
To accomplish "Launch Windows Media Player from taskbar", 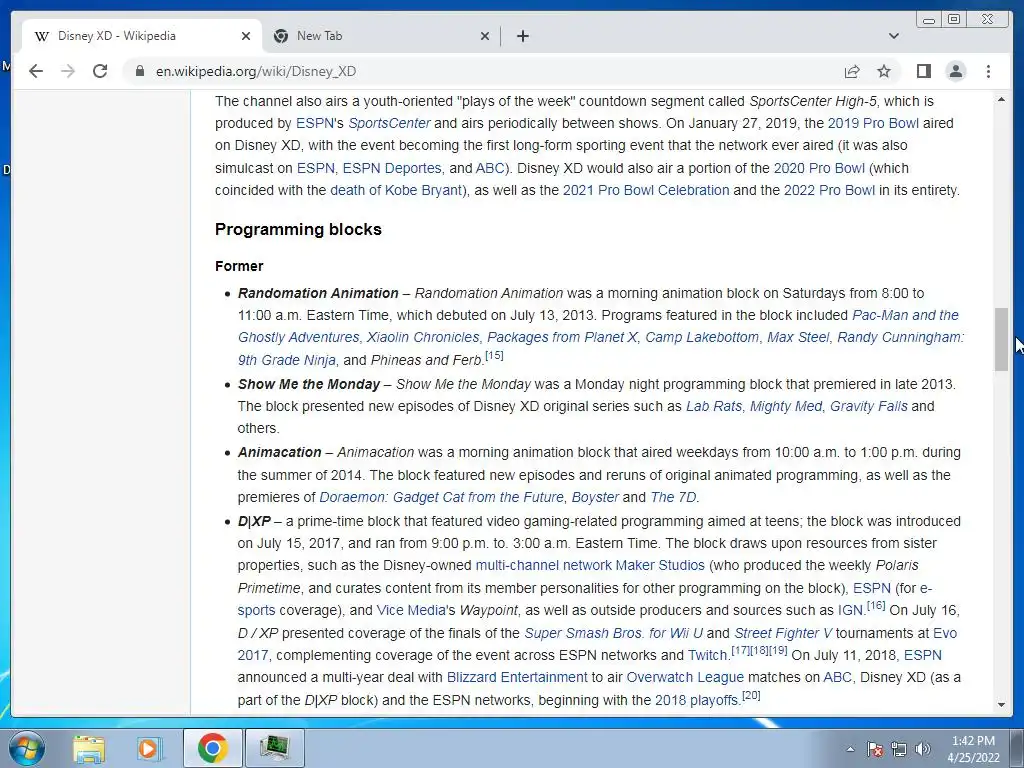I will tap(148, 748).
